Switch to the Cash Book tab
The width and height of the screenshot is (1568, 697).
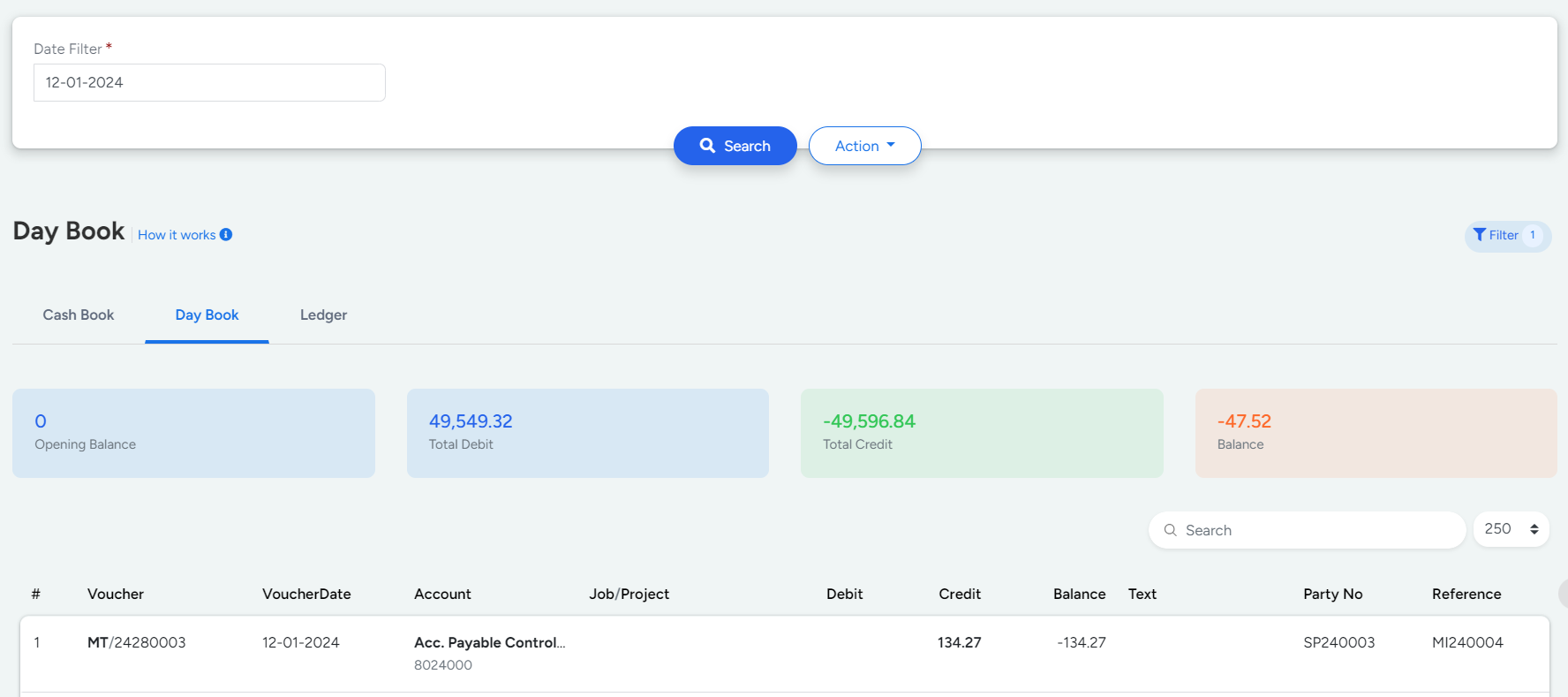click(x=79, y=315)
